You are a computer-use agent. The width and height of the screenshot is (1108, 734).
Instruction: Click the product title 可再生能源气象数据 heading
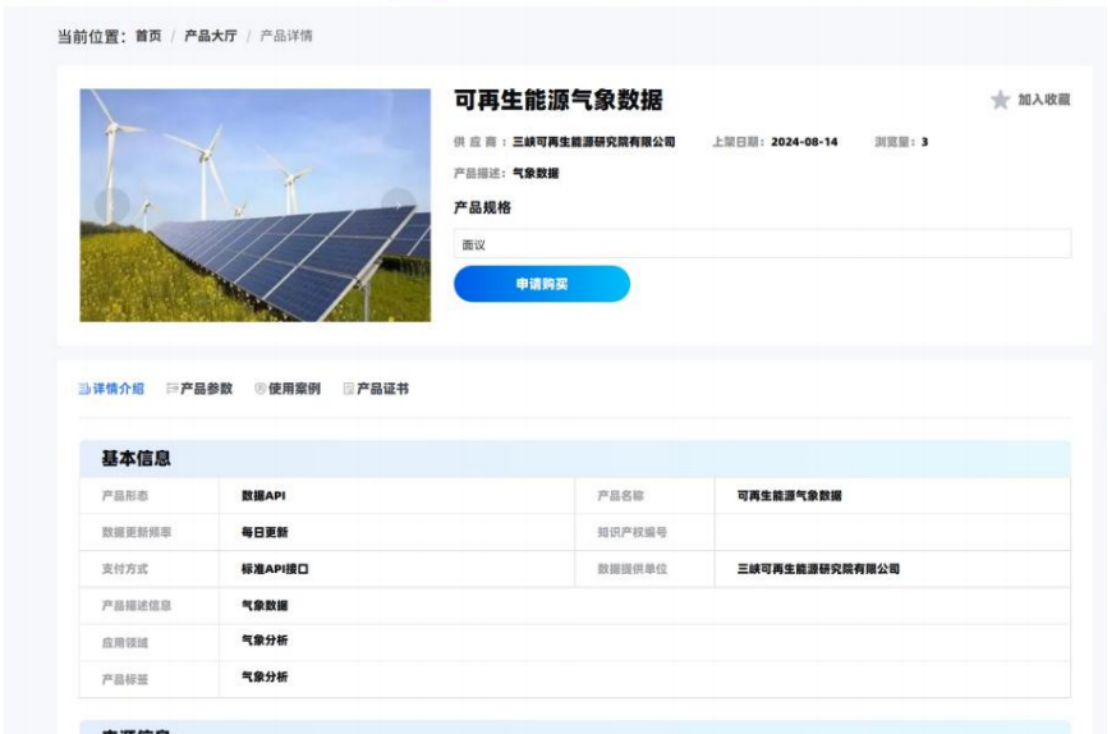tap(558, 101)
